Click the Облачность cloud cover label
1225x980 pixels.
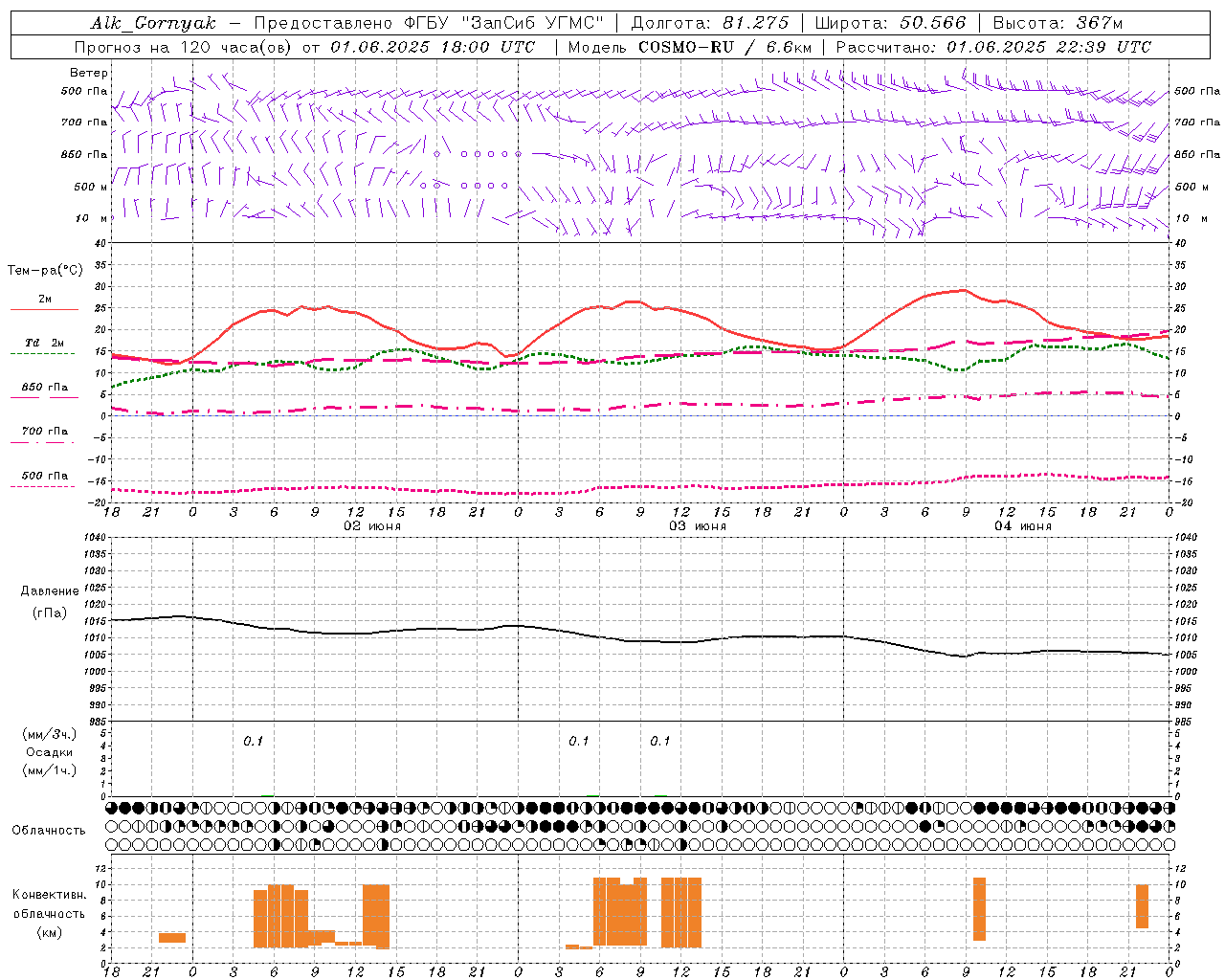49,830
